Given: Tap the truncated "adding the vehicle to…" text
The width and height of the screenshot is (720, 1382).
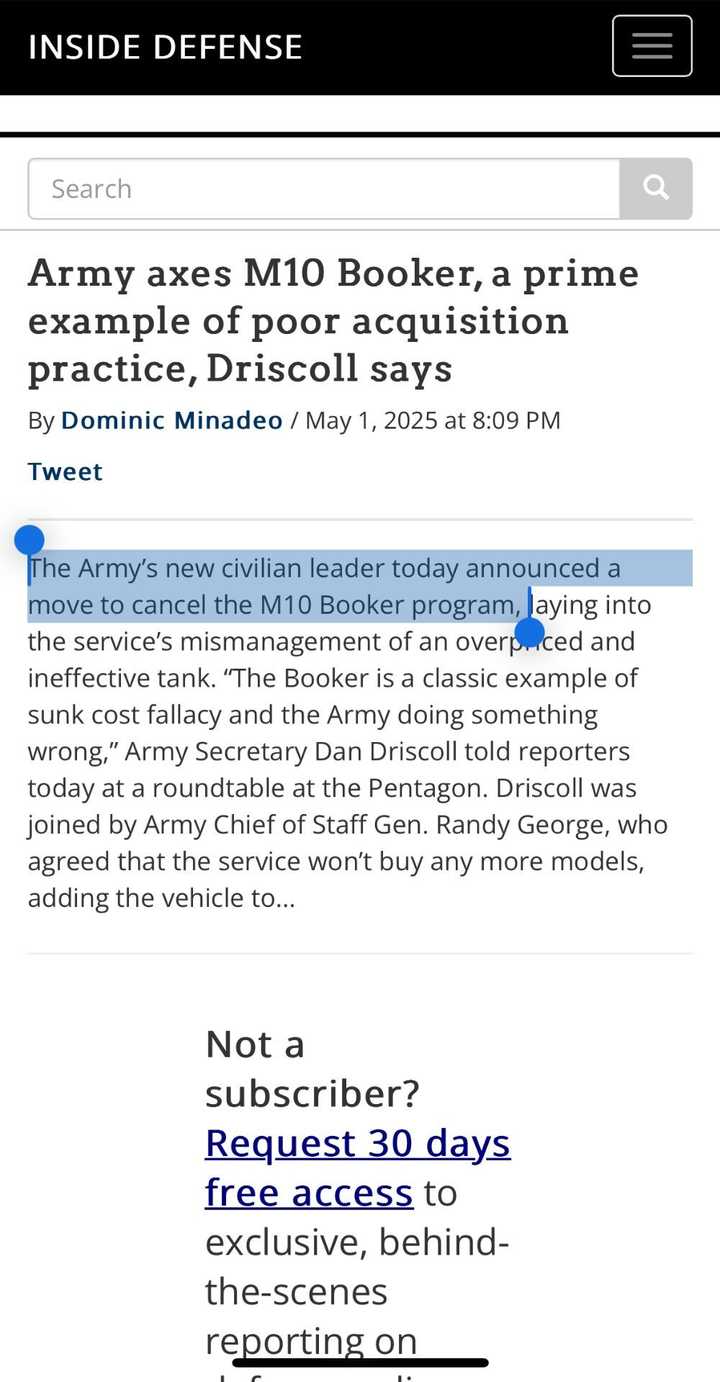Looking at the screenshot, I should 161,898.
